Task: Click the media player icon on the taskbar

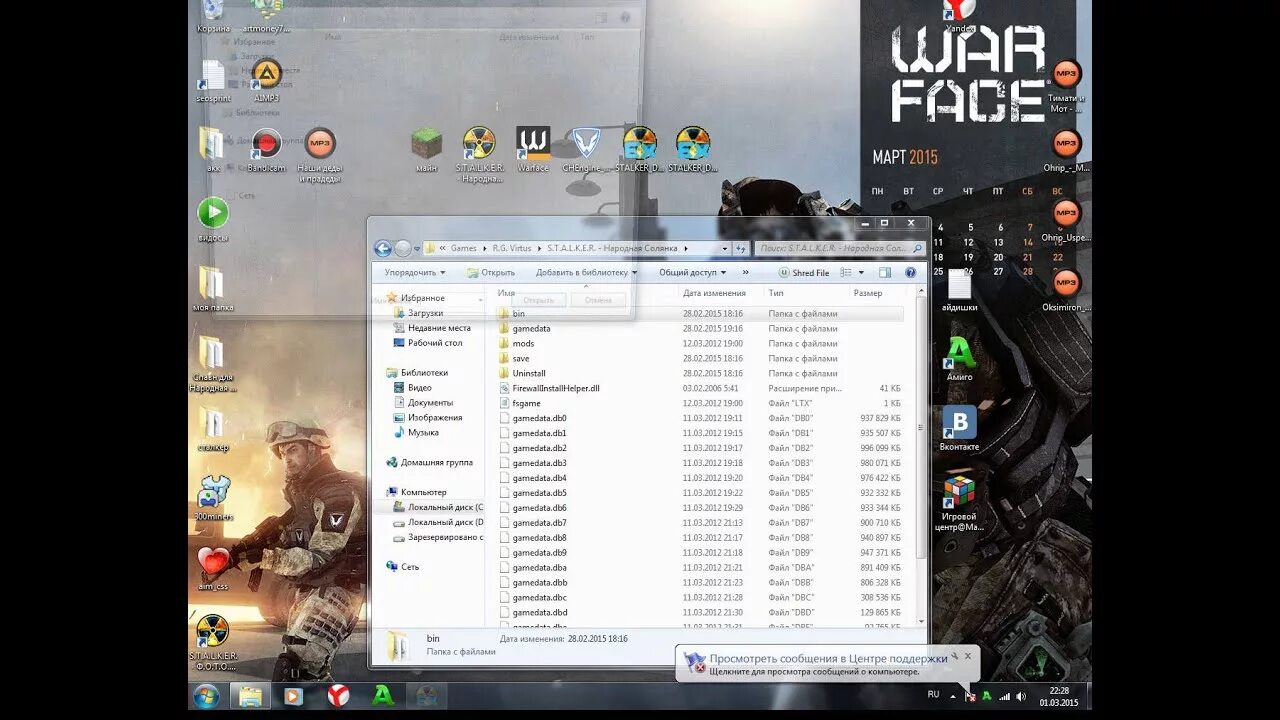Action: [x=293, y=695]
